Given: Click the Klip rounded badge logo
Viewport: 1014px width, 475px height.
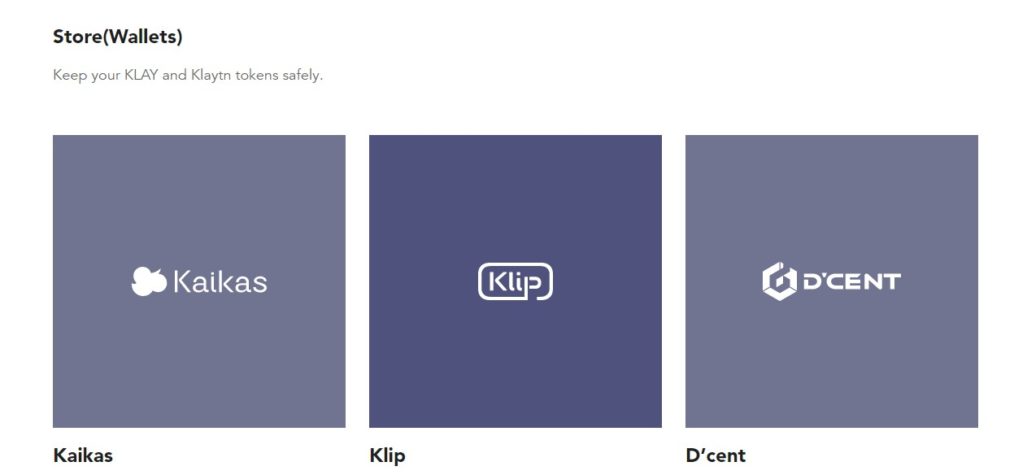Looking at the screenshot, I should click(515, 282).
